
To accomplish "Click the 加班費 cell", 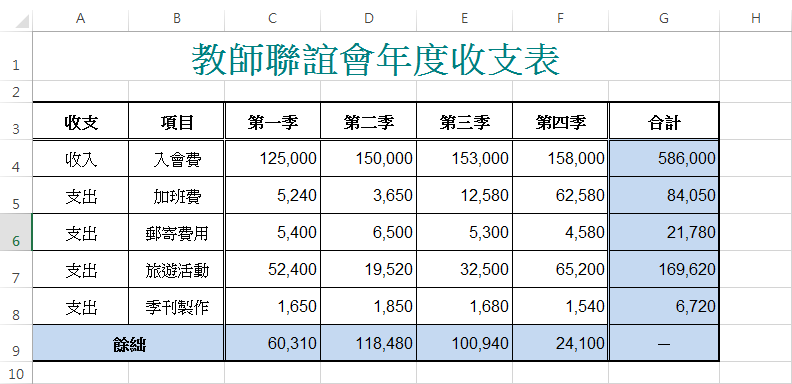I will coord(177,195).
